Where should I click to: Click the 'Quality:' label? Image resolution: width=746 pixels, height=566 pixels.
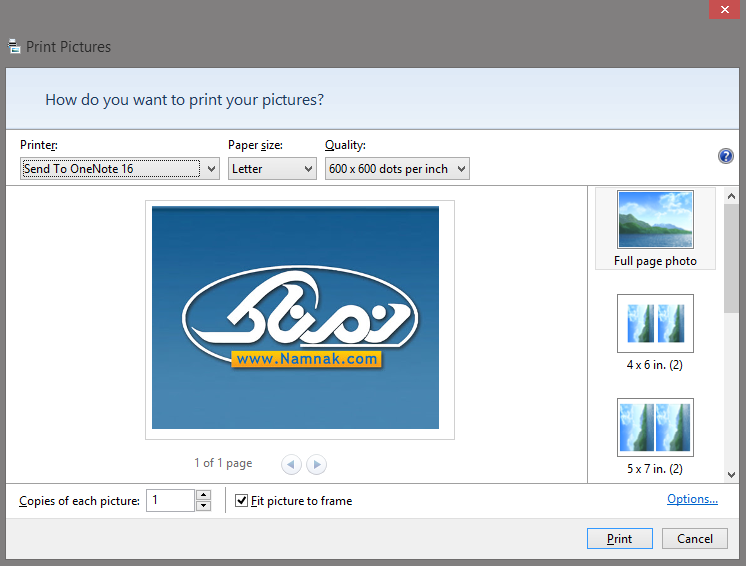coord(345,145)
